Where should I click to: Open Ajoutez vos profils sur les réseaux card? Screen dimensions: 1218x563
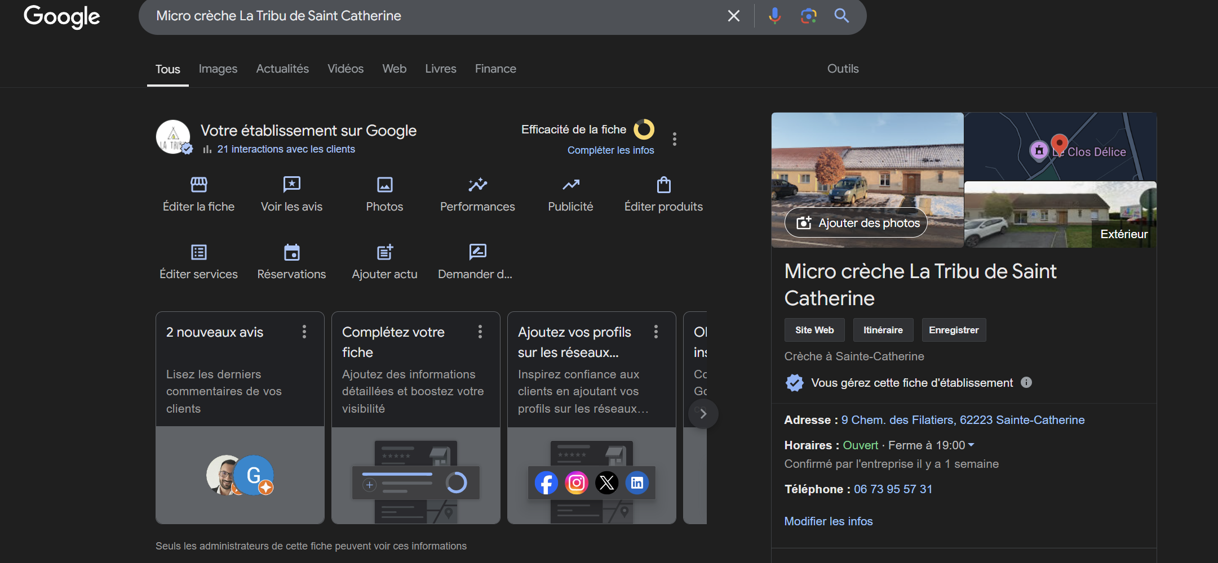click(x=592, y=418)
